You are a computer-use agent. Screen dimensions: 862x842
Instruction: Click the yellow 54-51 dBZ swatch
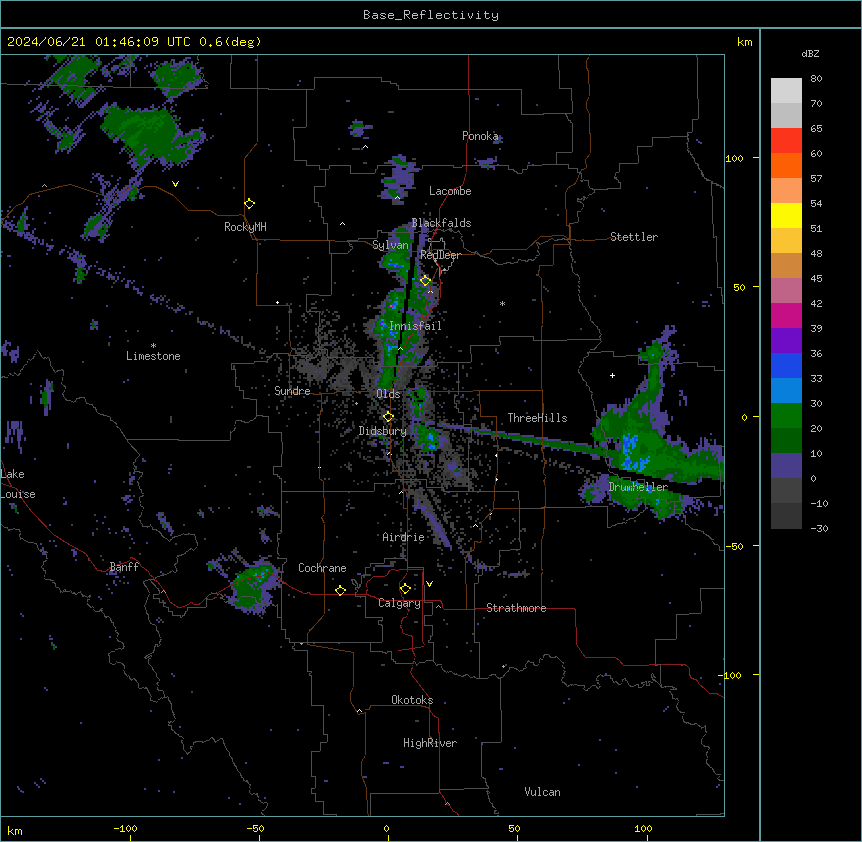(x=786, y=215)
